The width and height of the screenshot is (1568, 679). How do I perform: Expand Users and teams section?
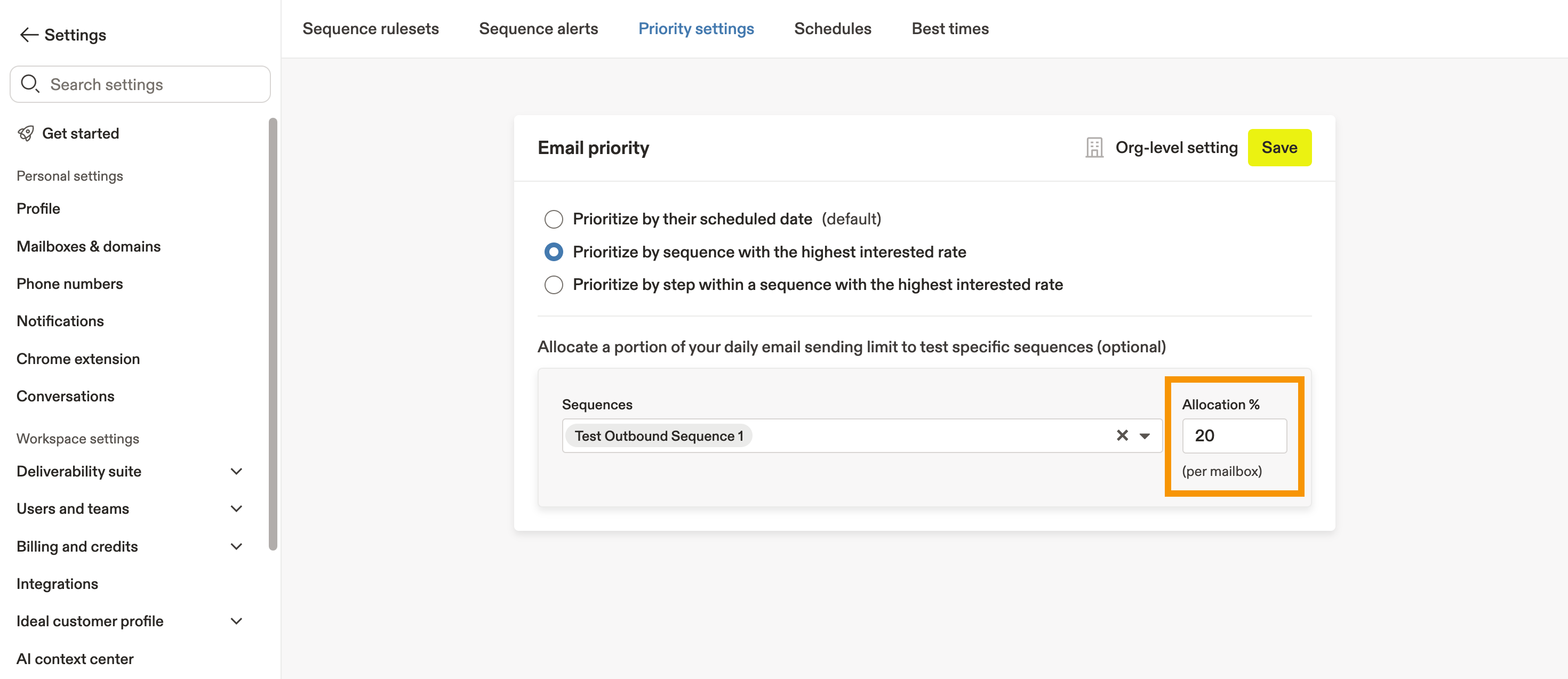tap(237, 508)
